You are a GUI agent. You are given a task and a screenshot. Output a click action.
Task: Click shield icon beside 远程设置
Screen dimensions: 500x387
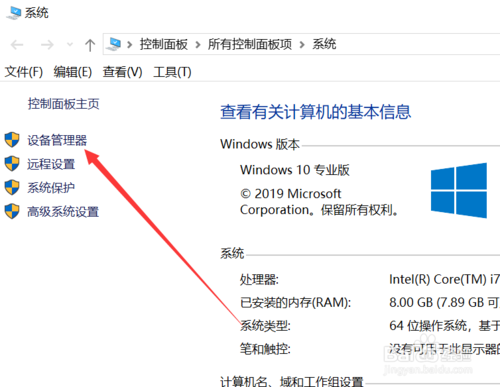pyautogui.click(x=12, y=164)
